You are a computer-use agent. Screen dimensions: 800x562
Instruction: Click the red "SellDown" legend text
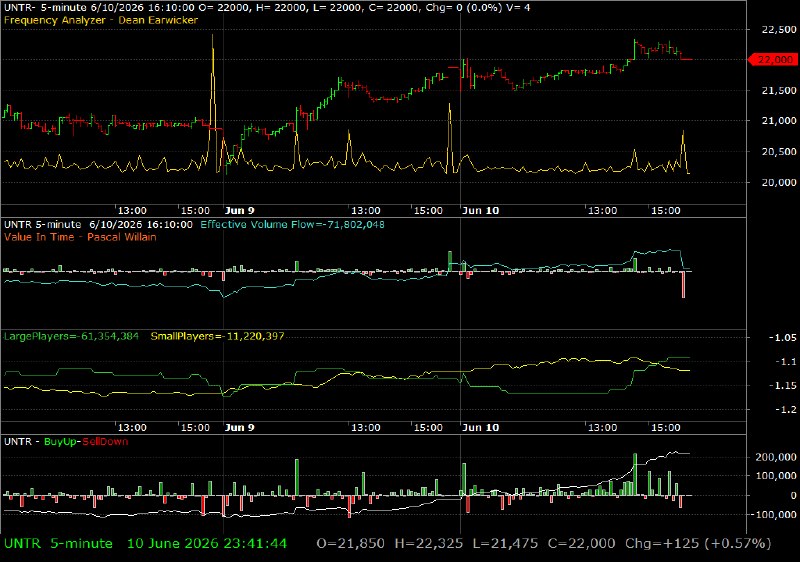(x=105, y=442)
